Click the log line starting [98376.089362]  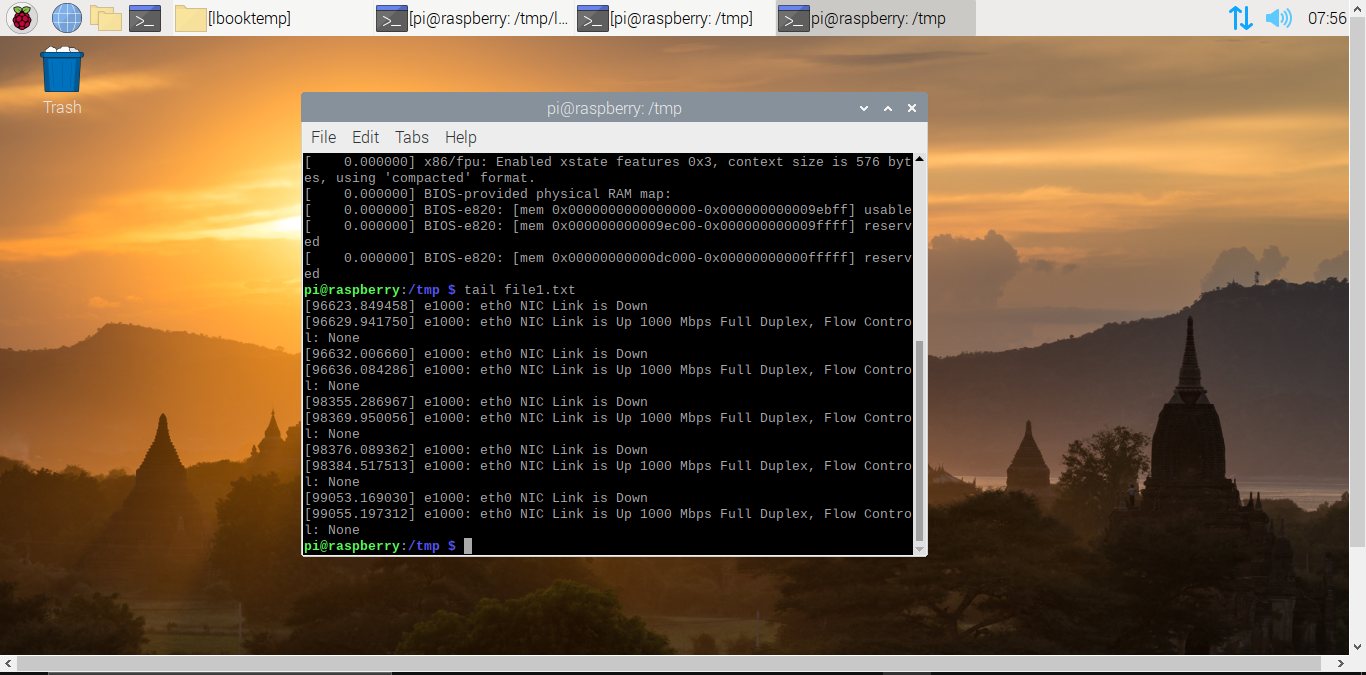pyautogui.click(x=476, y=450)
